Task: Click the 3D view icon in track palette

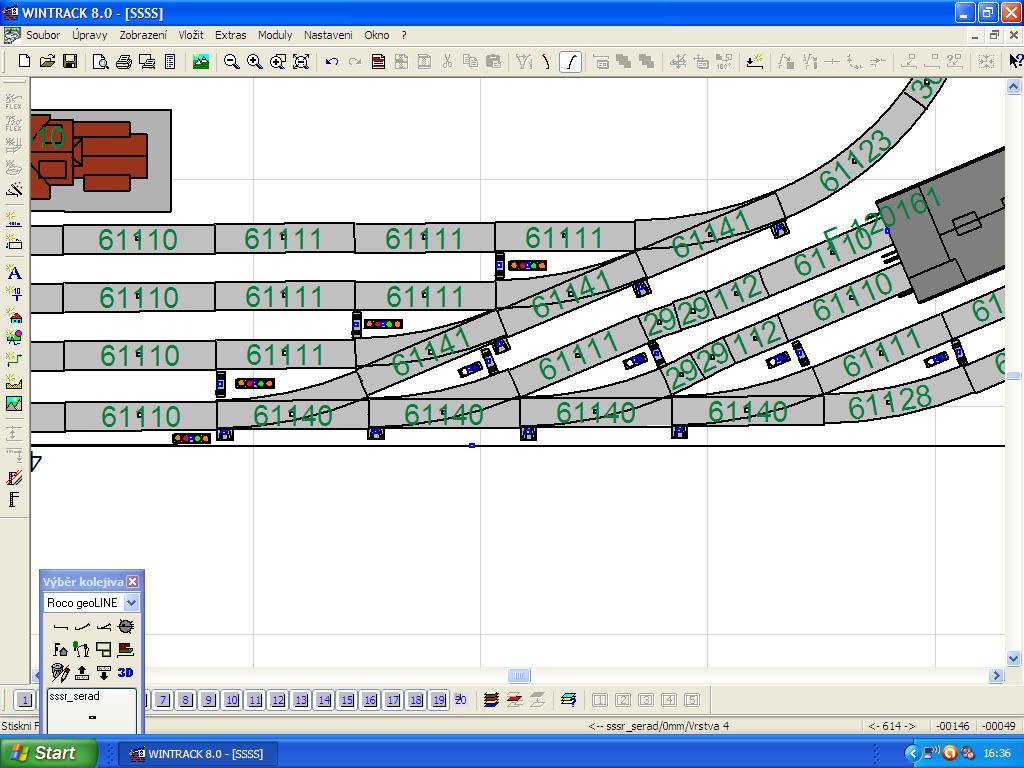Action: pos(125,672)
